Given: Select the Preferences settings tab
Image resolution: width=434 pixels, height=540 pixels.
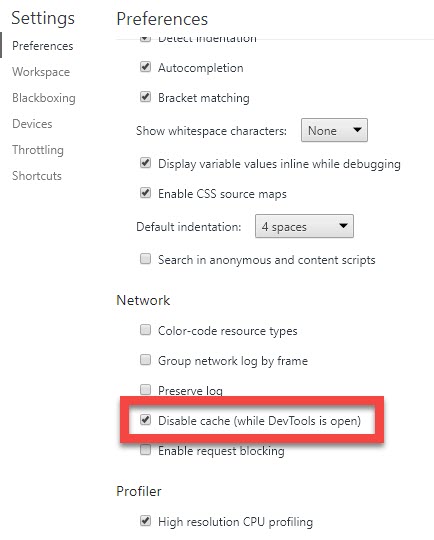Looking at the screenshot, I should pyautogui.click(x=43, y=46).
